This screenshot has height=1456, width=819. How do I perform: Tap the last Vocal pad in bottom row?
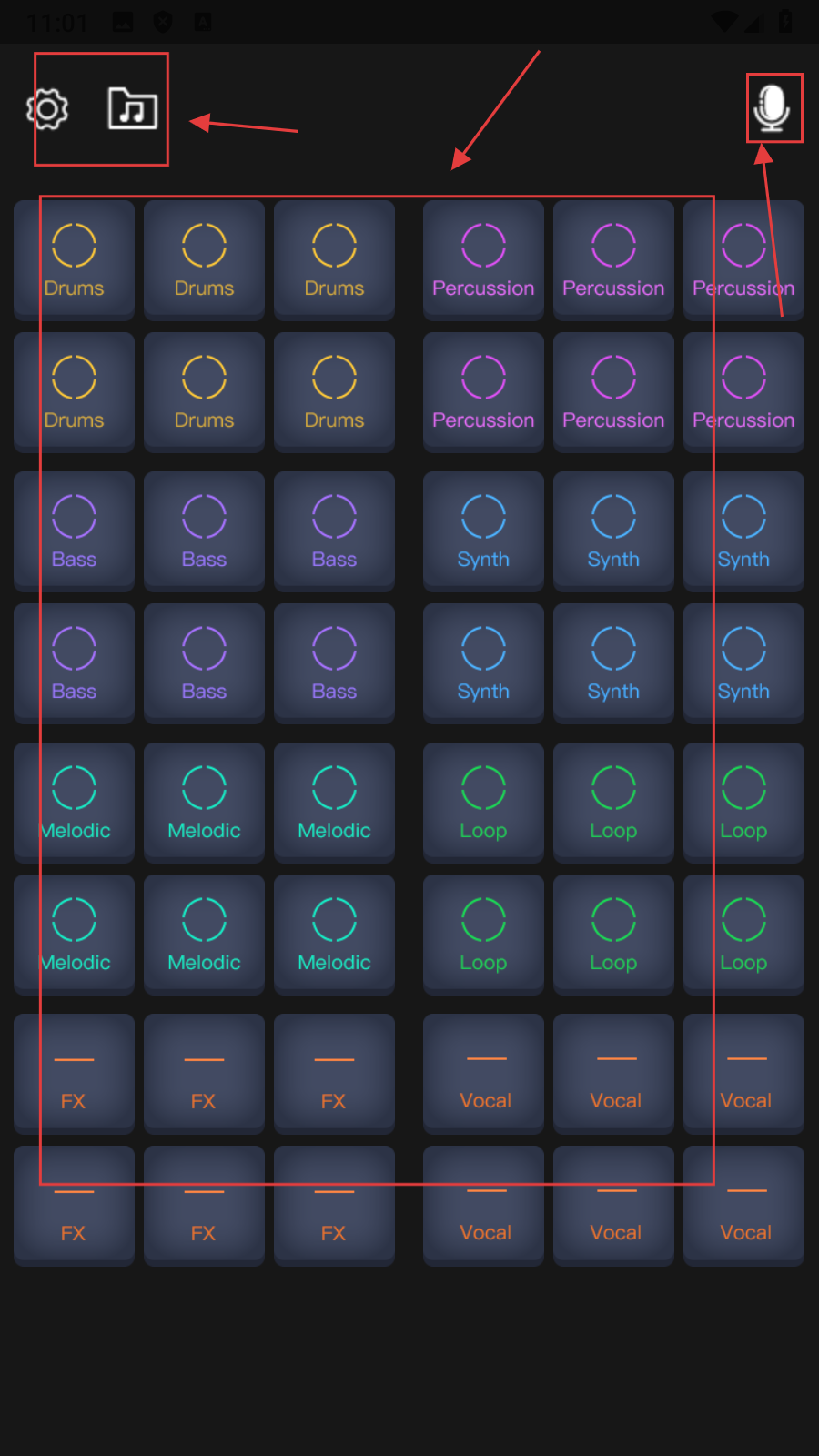point(743,1206)
